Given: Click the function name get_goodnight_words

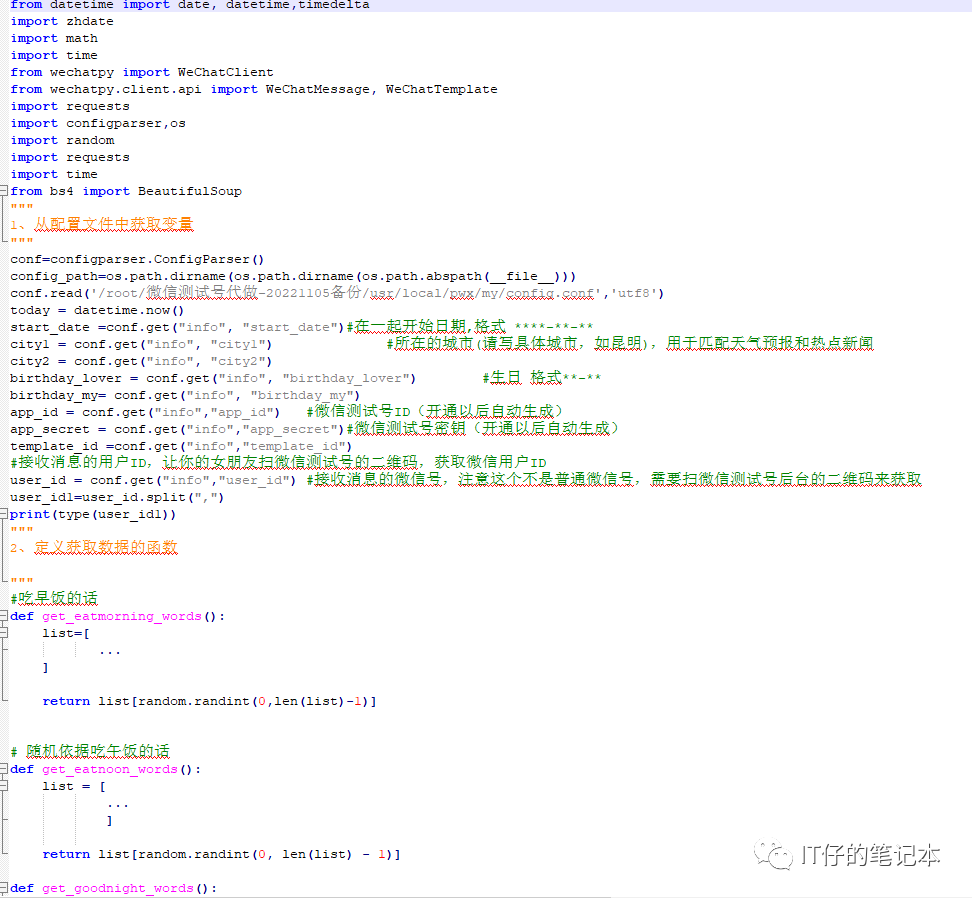Looking at the screenshot, I should coord(118,889).
